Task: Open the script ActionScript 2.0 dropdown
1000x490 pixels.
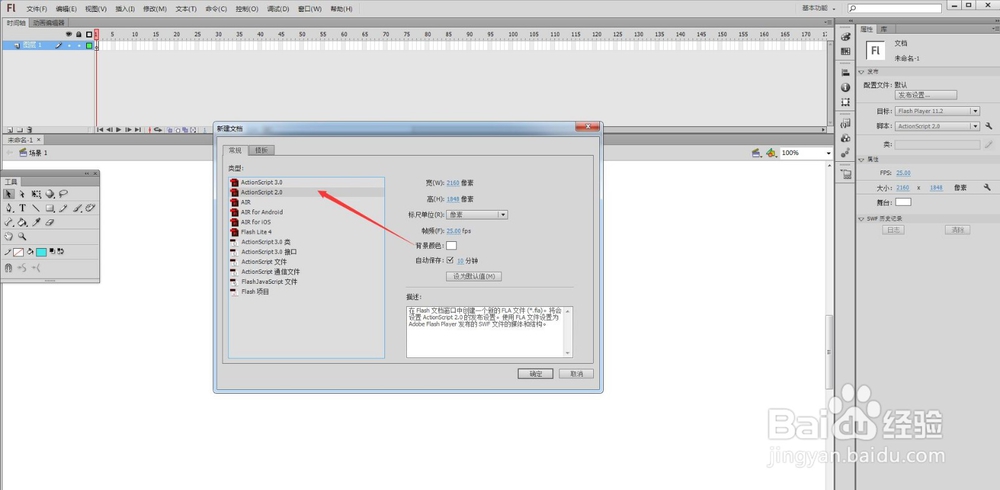Action: coord(937,126)
